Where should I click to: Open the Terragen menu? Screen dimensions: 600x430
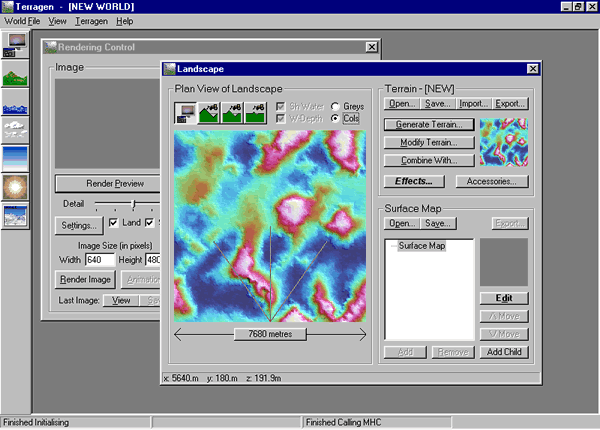coord(91,21)
